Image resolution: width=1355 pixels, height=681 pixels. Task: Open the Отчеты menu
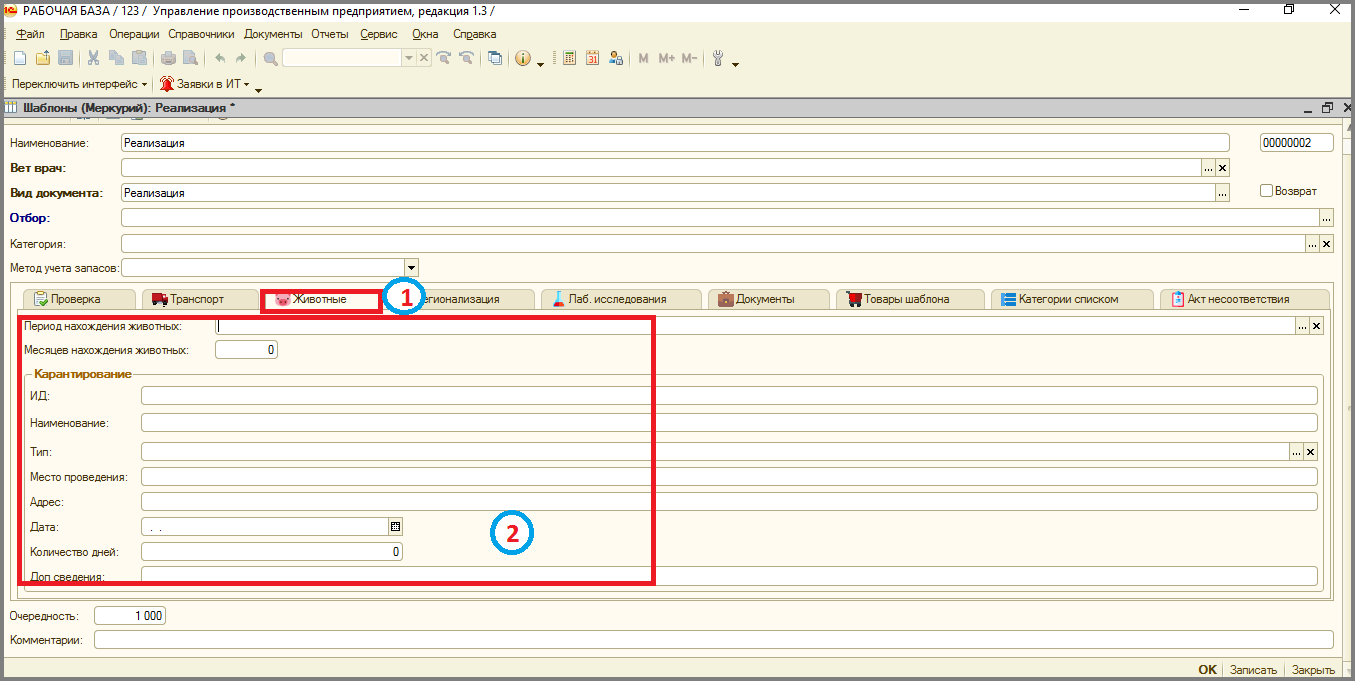pos(330,34)
